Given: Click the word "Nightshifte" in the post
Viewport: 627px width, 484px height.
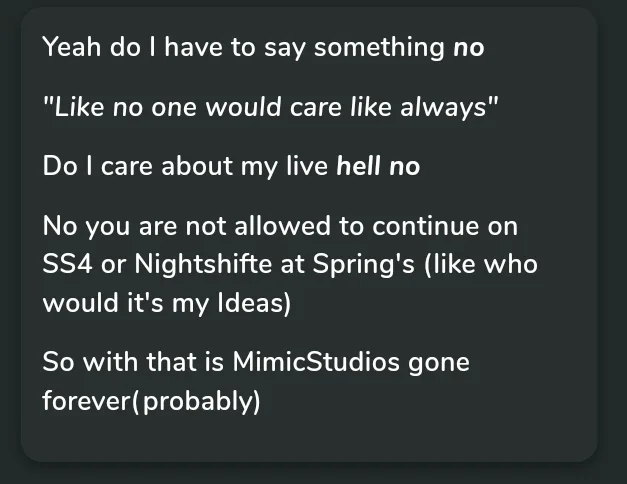Looking at the screenshot, I should tap(203, 264).
